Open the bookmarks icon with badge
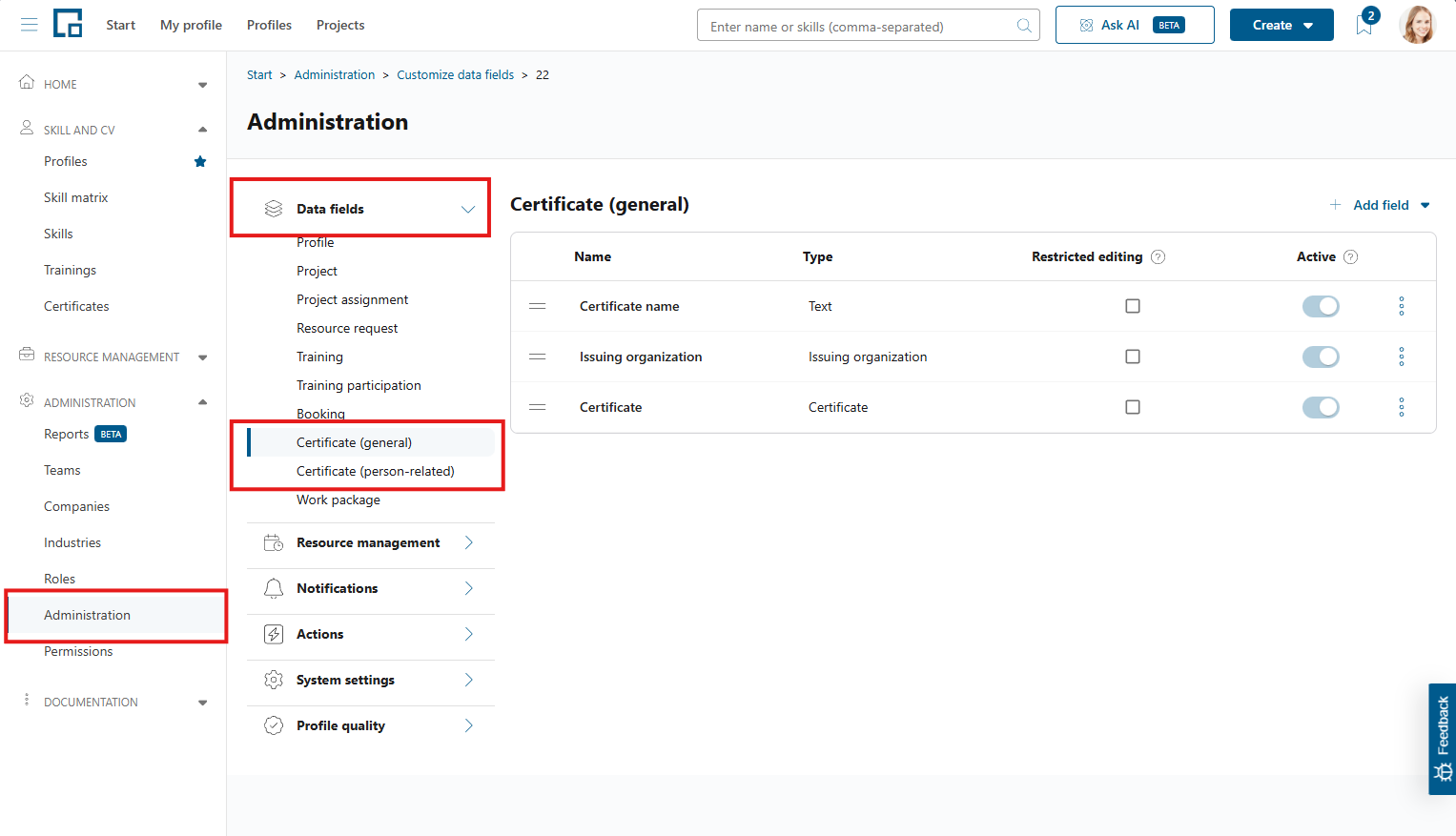This screenshot has width=1456, height=836. [1365, 24]
